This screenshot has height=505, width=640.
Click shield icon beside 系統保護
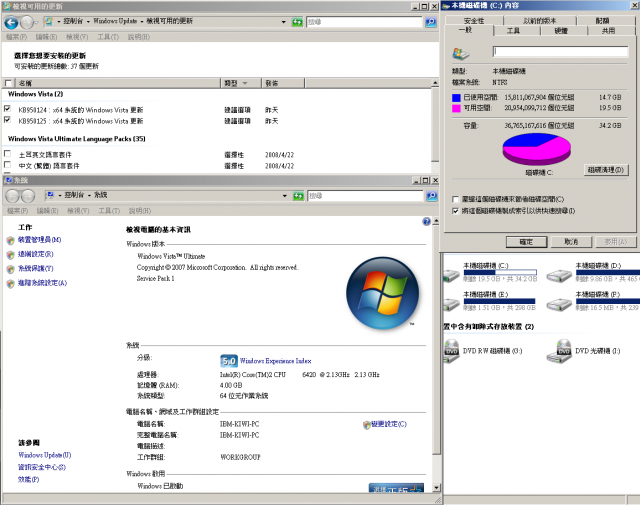[x=11, y=269]
